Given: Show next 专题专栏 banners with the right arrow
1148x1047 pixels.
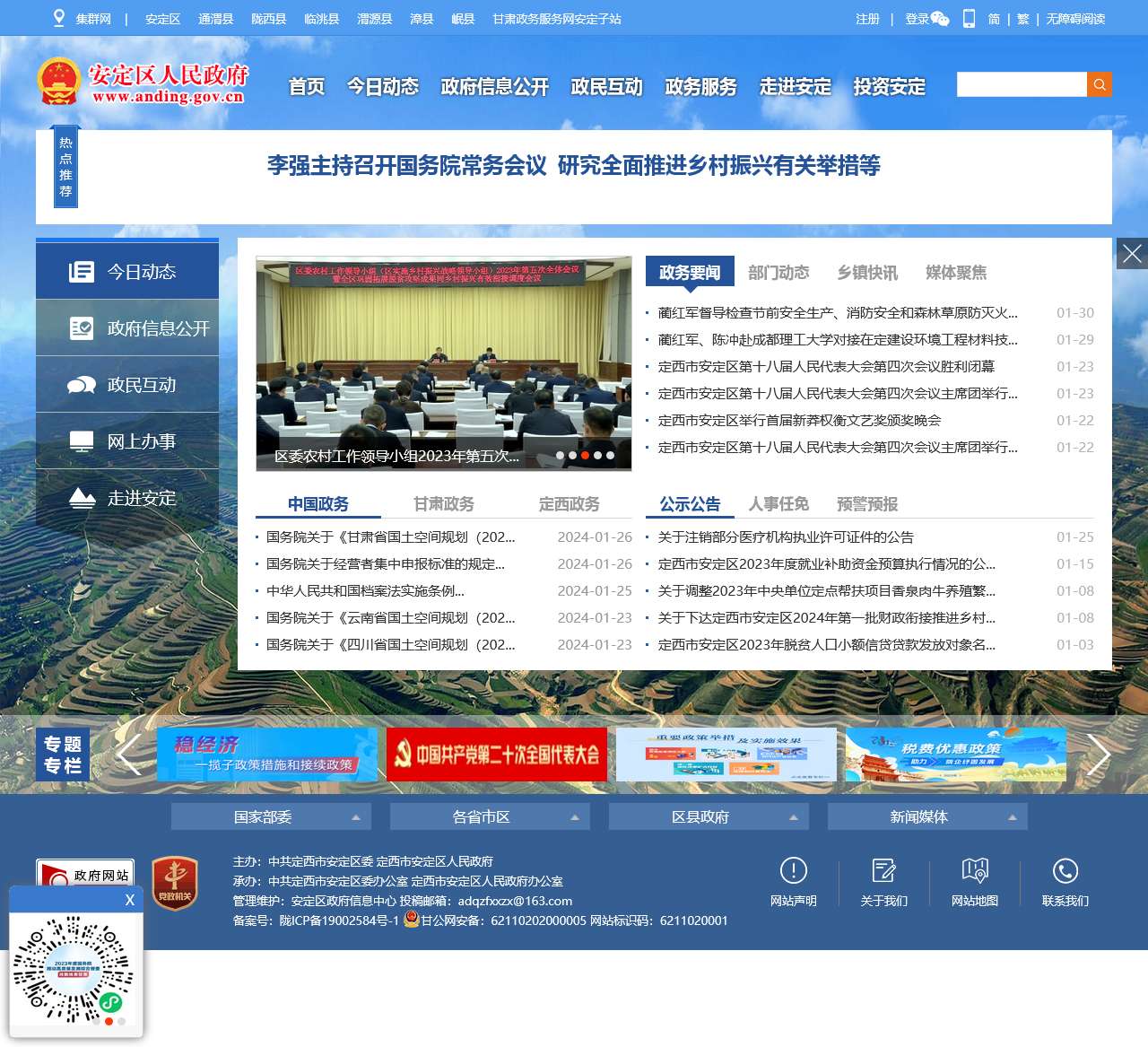Looking at the screenshot, I should click(x=1098, y=755).
